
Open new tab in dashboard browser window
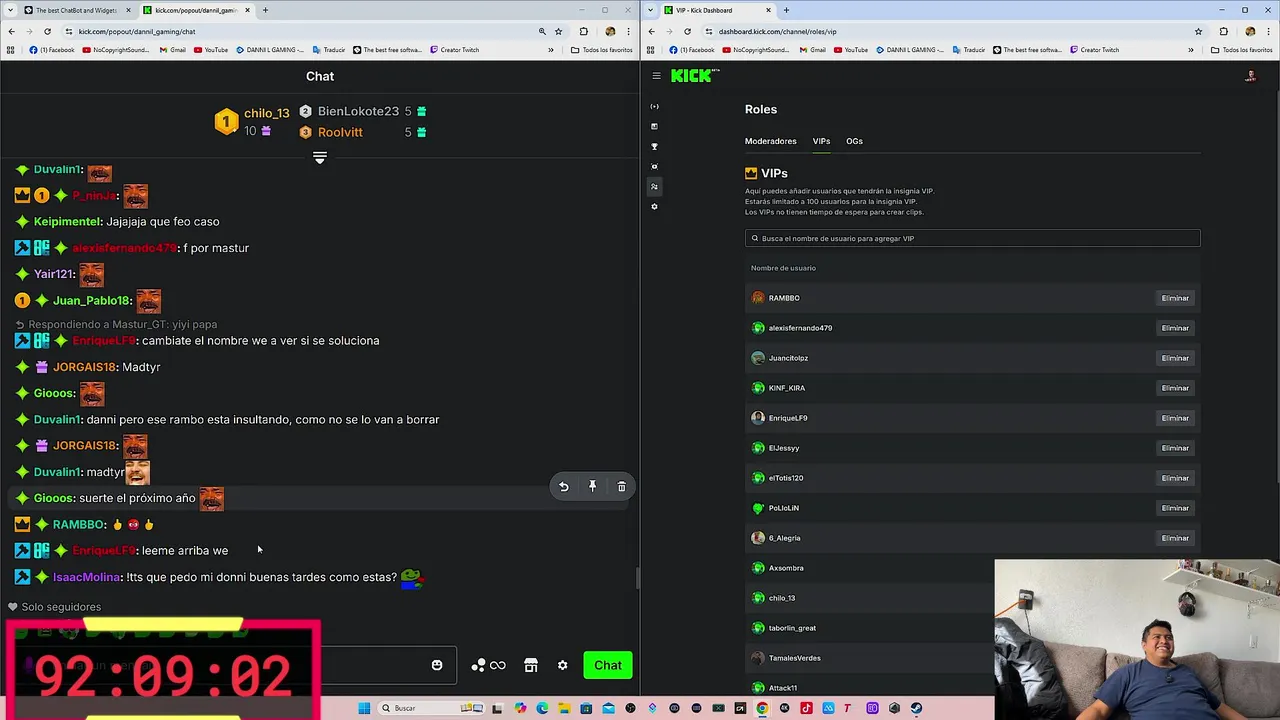click(x=786, y=10)
